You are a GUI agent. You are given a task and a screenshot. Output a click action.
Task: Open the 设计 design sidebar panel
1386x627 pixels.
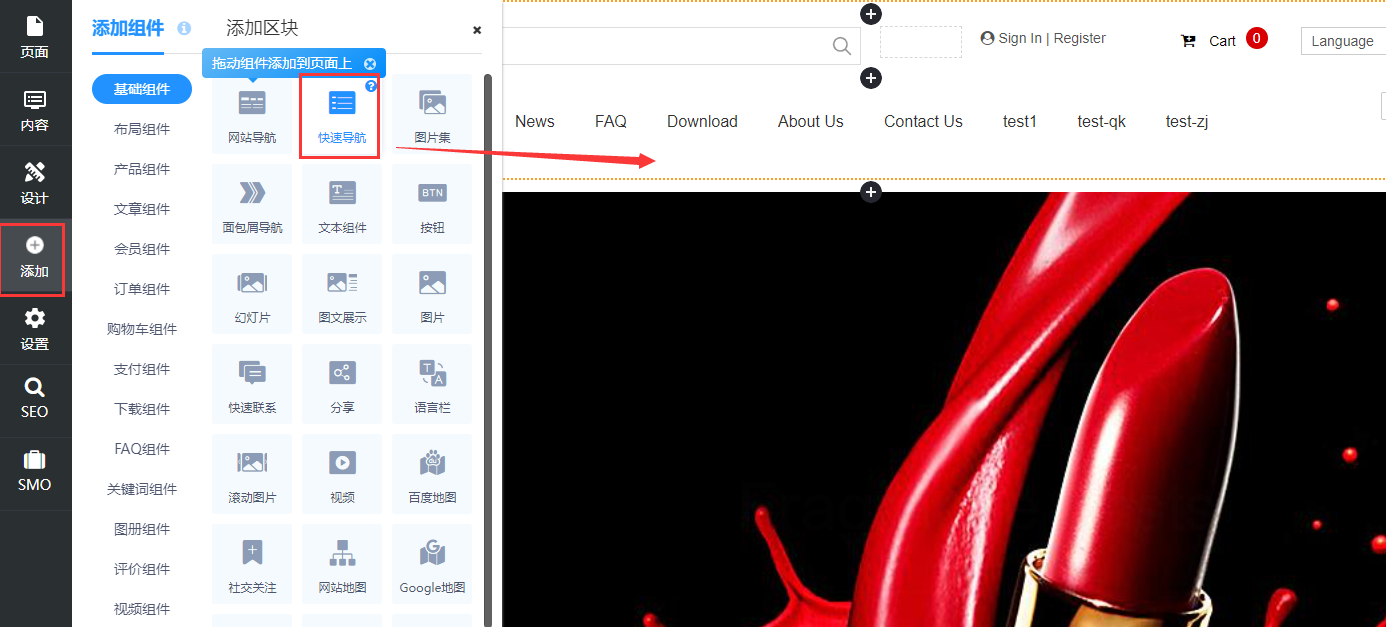[x=35, y=183]
